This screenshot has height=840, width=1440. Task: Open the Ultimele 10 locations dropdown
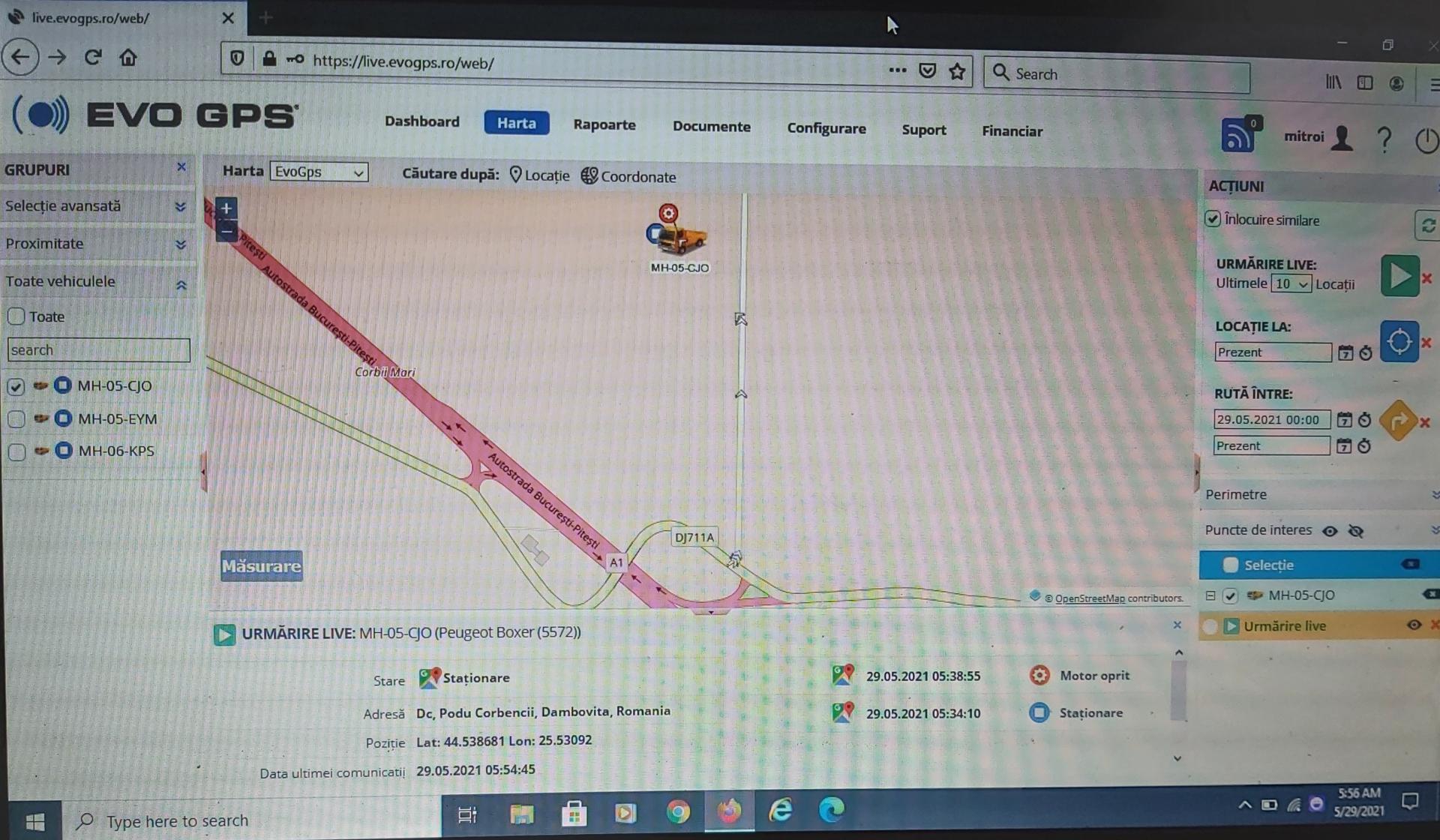pos(1291,284)
